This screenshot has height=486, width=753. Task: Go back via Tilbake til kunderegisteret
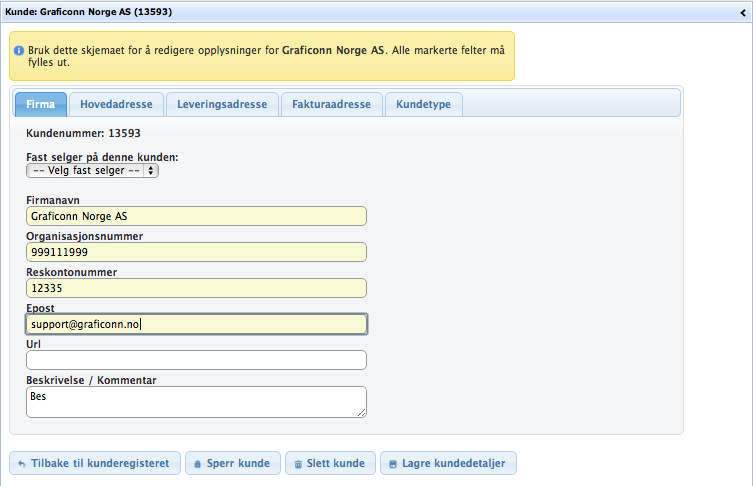(x=95, y=464)
